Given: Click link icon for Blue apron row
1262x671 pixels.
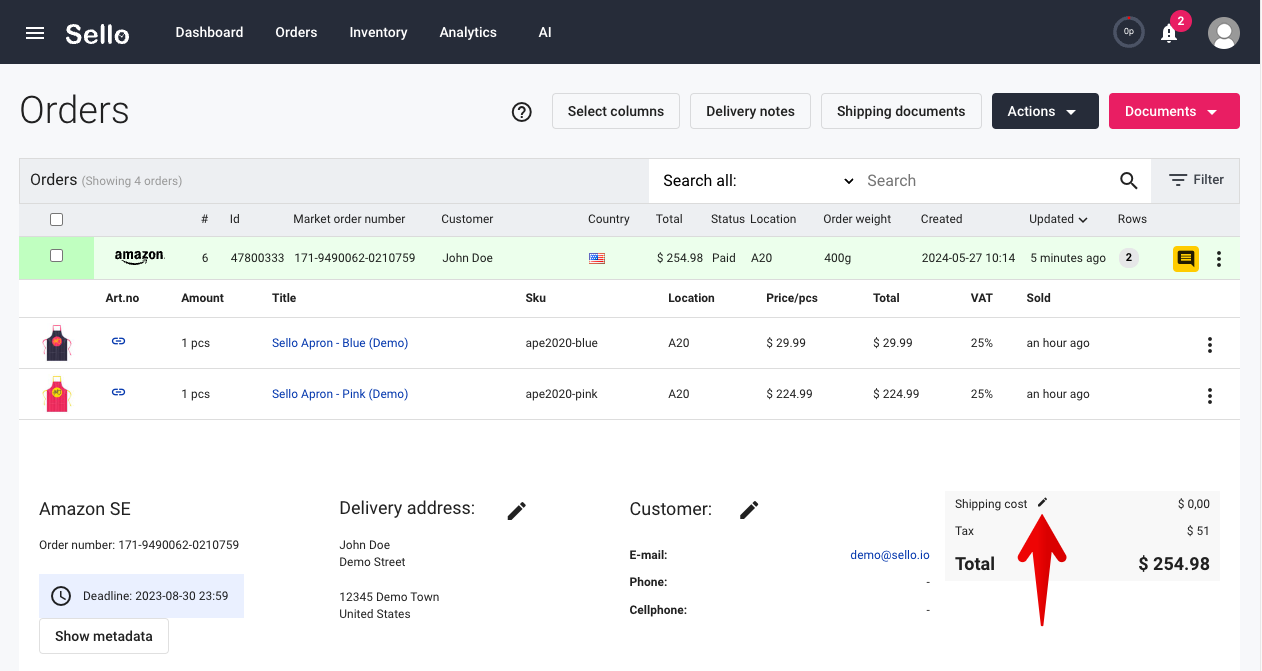Looking at the screenshot, I should 118,342.
